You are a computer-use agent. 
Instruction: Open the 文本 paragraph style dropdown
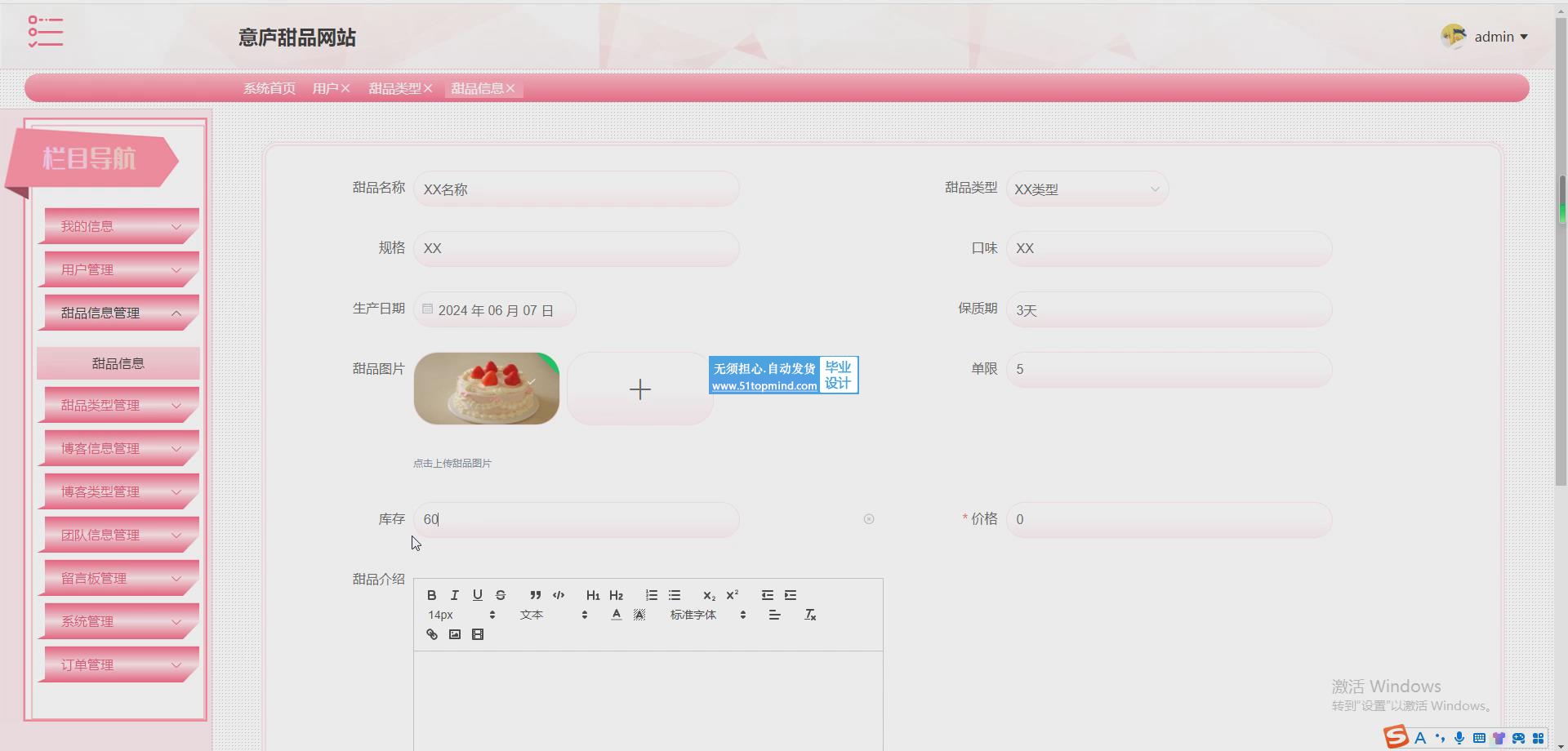tap(554, 615)
